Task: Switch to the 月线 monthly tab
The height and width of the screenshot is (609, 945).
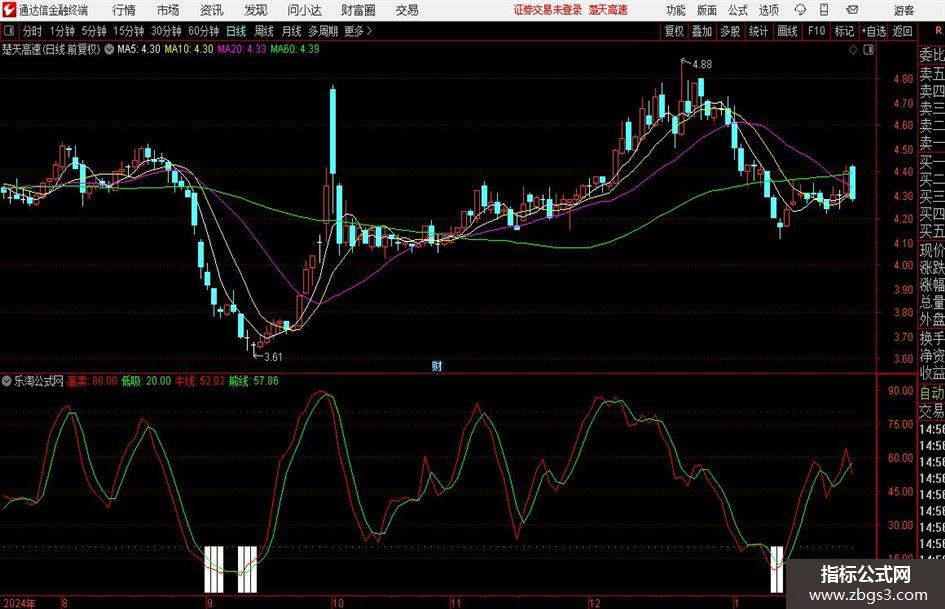Action: [292, 31]
